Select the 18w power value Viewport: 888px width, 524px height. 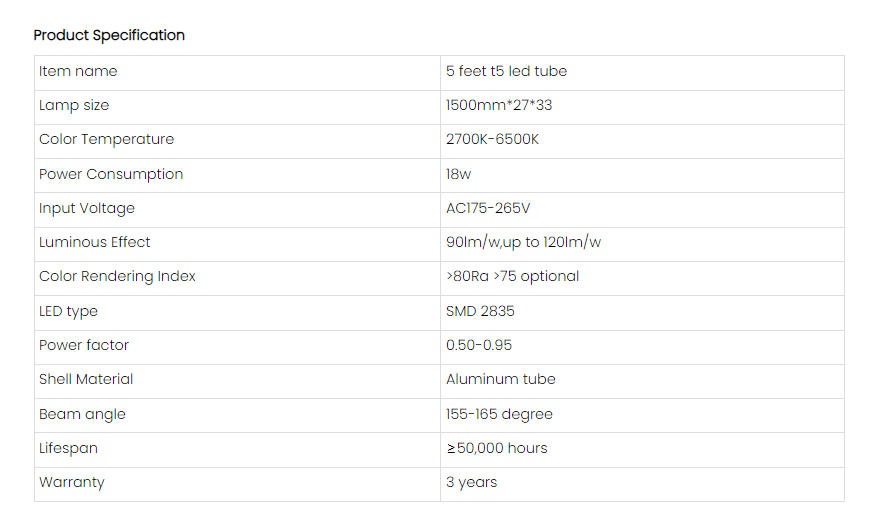(458, 174)
